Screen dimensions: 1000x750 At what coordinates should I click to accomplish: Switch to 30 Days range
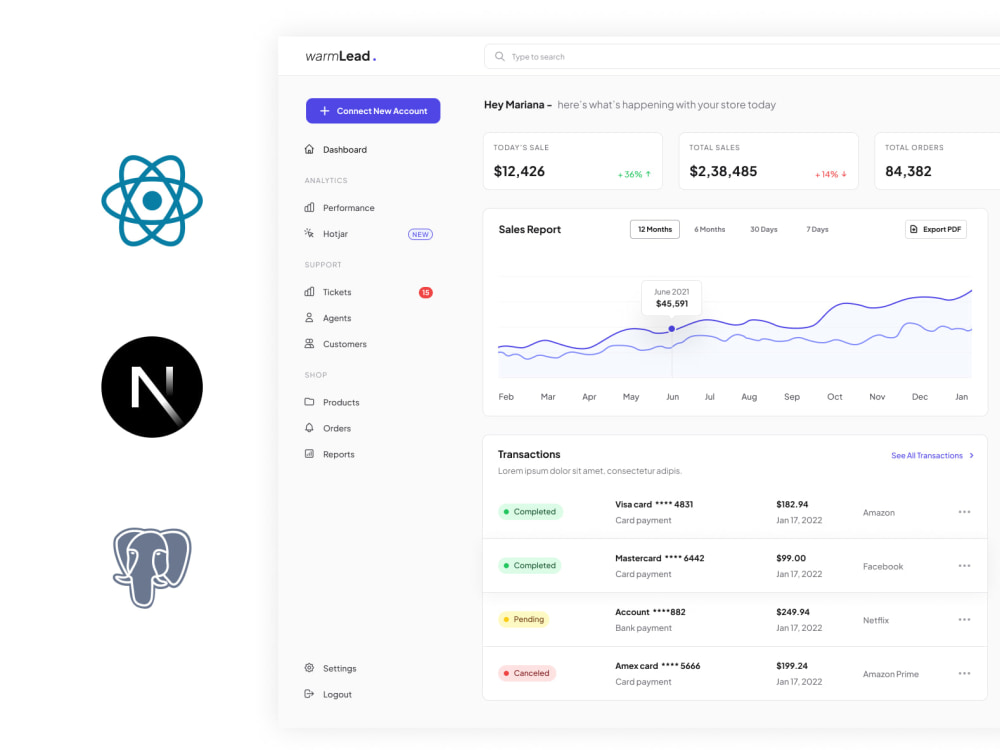pos(763,230)
